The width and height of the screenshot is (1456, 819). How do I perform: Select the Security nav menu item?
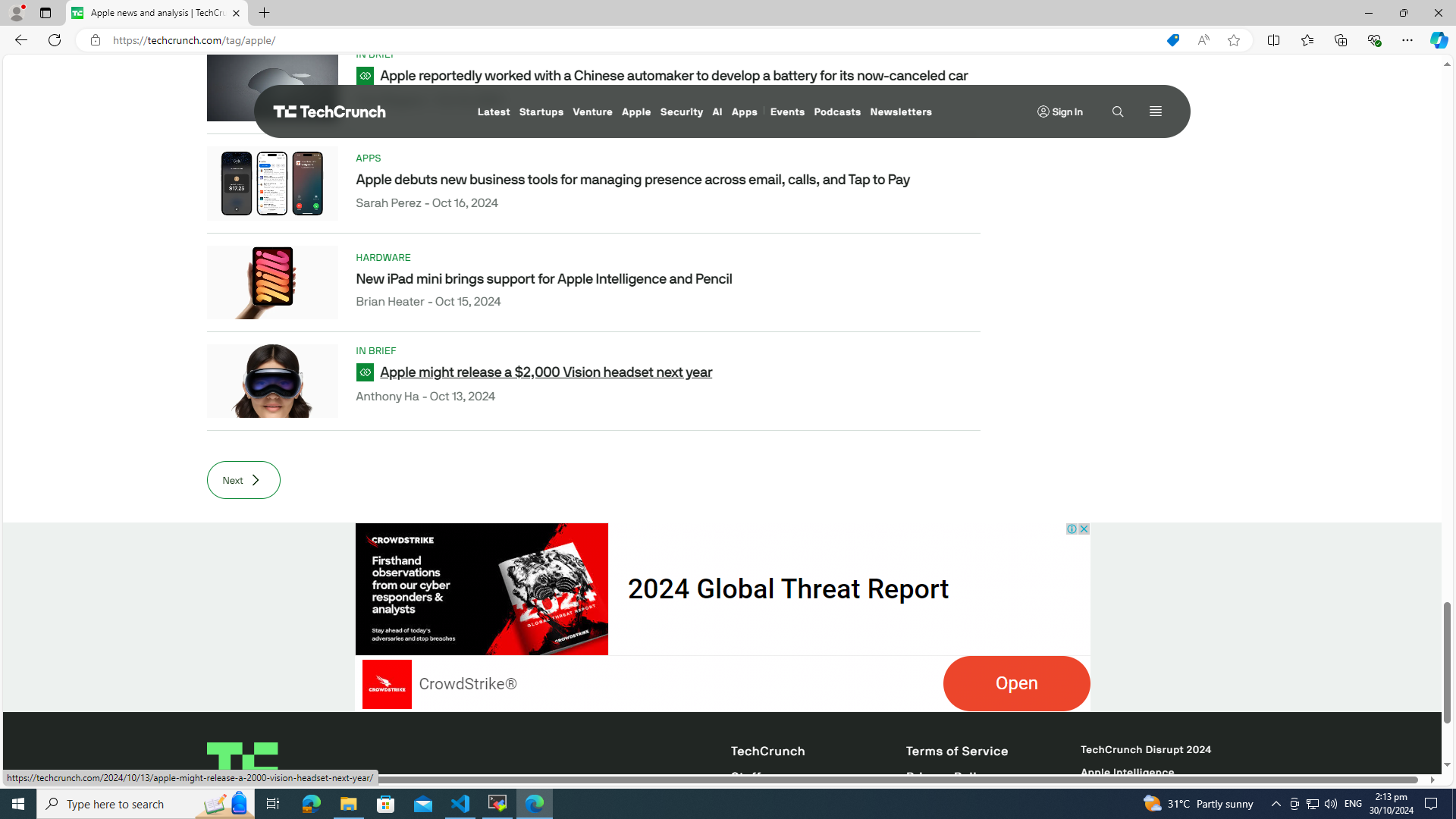click(681, 111)
